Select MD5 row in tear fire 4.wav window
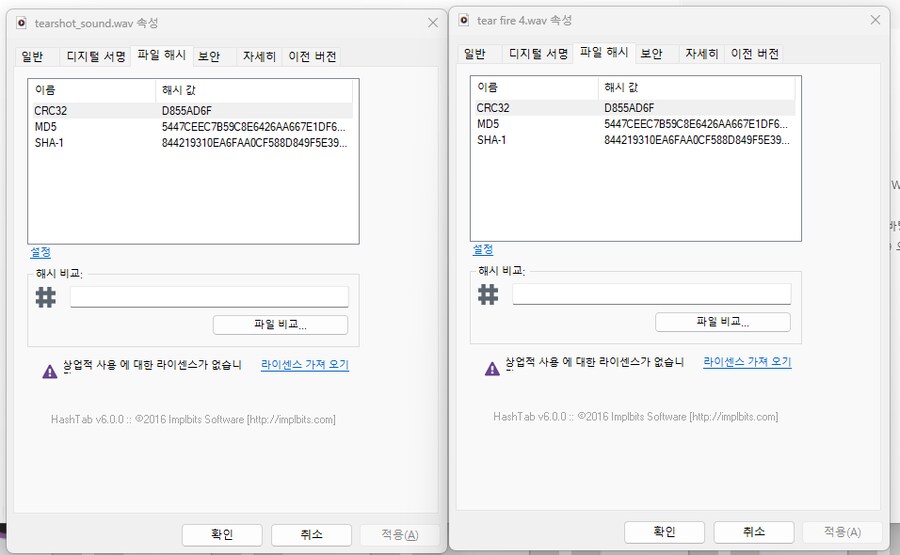Image resolution: width=900 pixels, height=555 pixels. coord(633,124)
